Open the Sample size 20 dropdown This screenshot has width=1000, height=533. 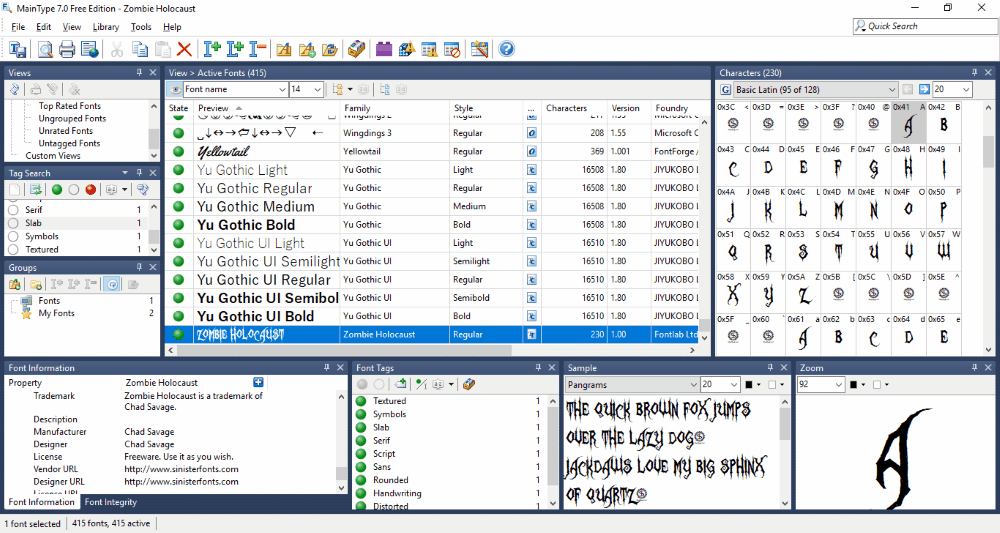(x=734, y=384)
